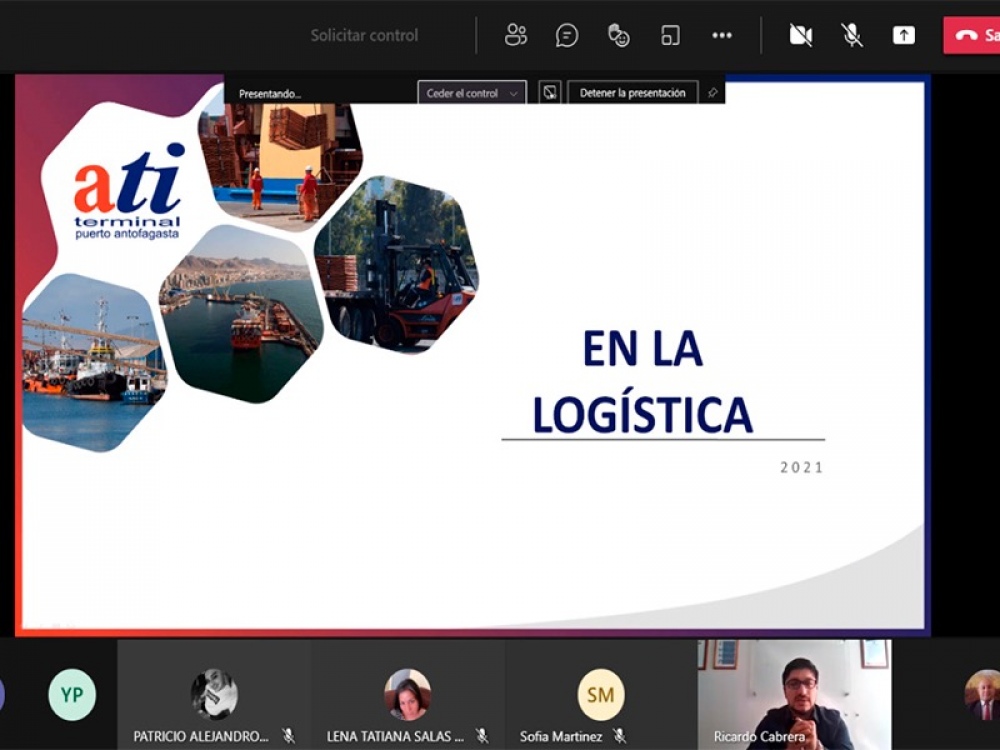
Task: Click the ati terminal logo on the slide
Action: click(129, 191)
